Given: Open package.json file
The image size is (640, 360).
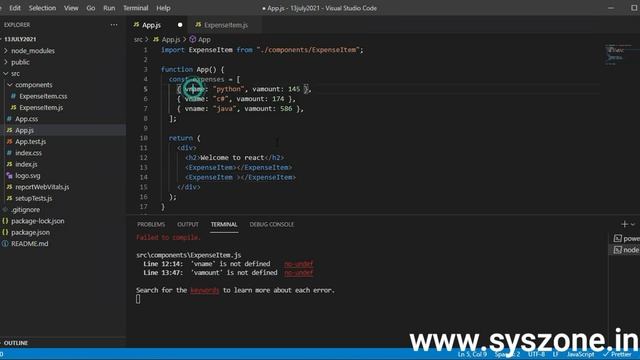Looking at the screenshot, I should pyautogui.click(x=31, y=232).
